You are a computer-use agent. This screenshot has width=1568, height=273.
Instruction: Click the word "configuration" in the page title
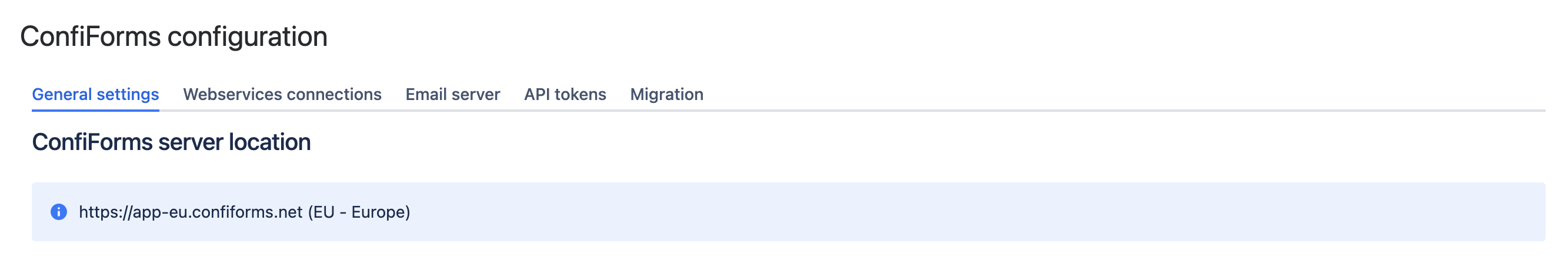(x=247, y=36)
